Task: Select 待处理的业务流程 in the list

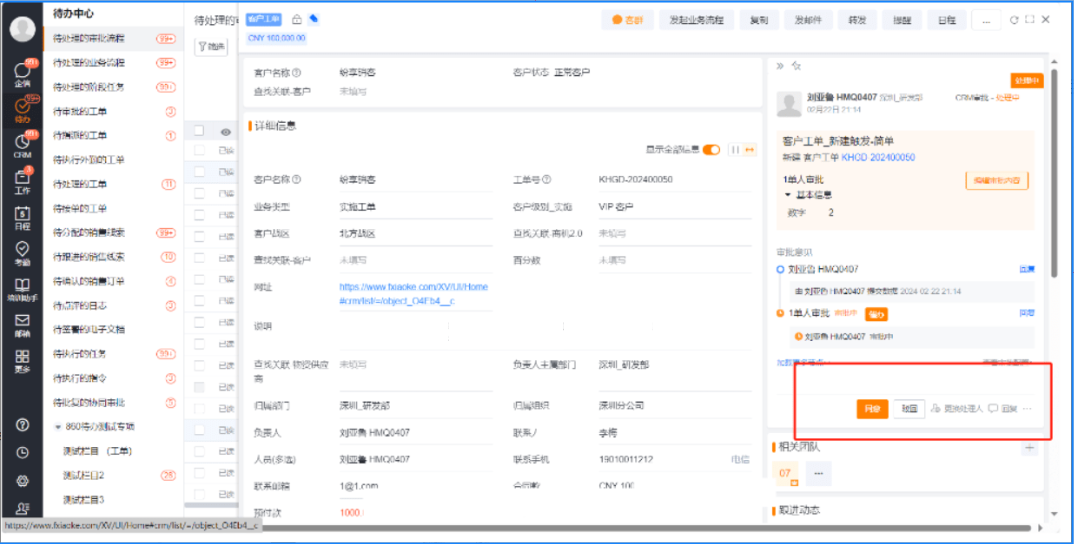Action: point(113,62)
